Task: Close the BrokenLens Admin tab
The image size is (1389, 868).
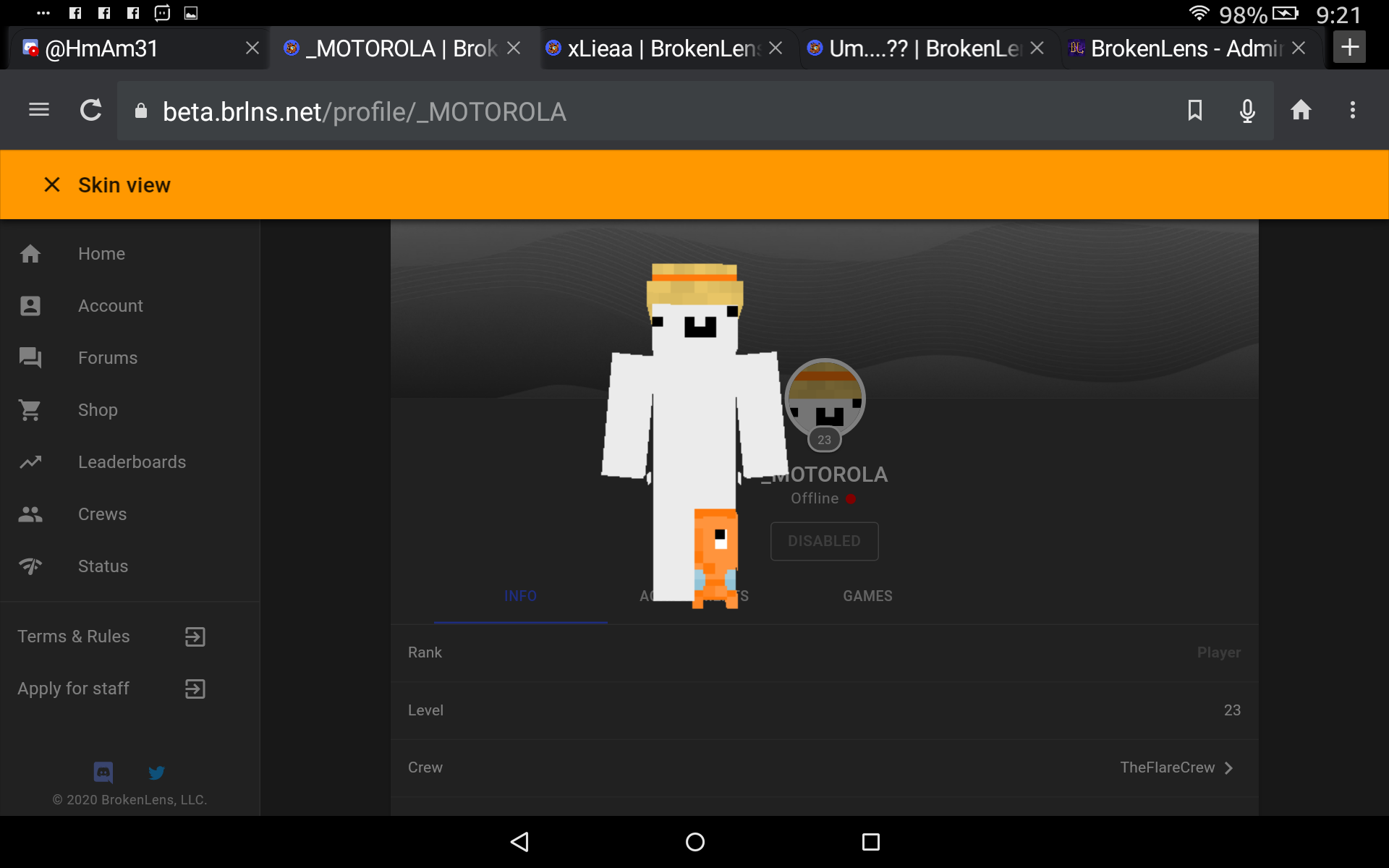Action: coord(1299,48)
